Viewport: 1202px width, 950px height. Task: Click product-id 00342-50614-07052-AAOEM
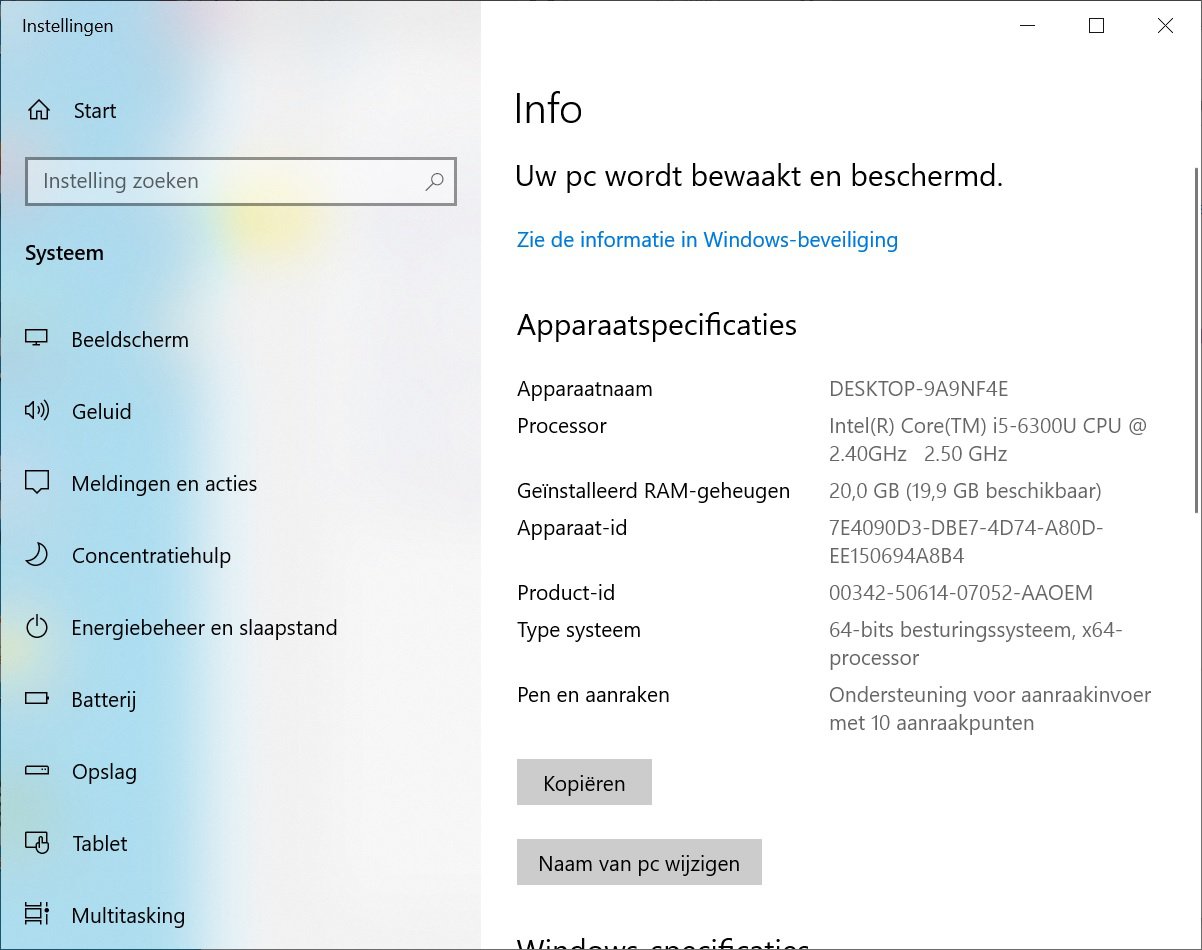pyautogui.click(x=961, y=593)
